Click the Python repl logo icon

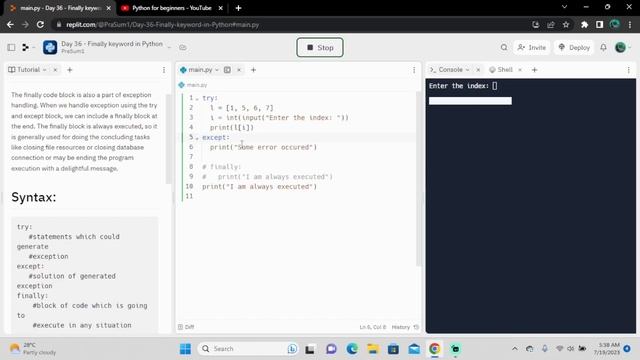(x=50, y=47)
